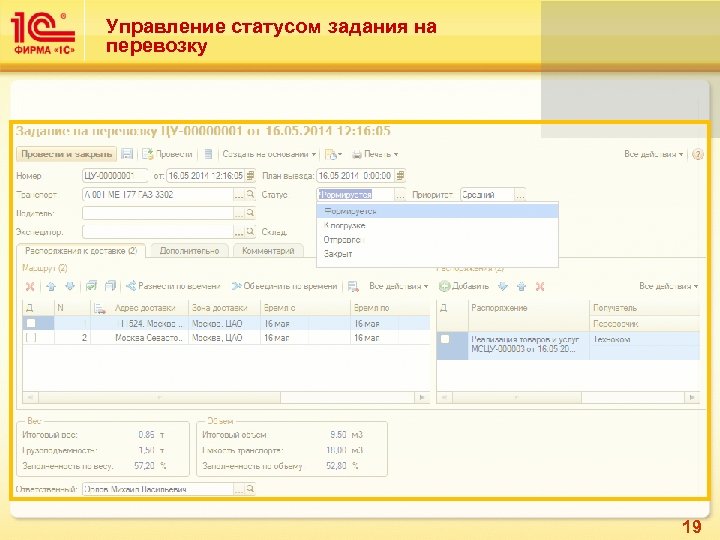Click right arrow of route table scrollbar
Image resolution: width=720 pixels, height=540 pixels.
pyautogui.click(x=422, y=397)
